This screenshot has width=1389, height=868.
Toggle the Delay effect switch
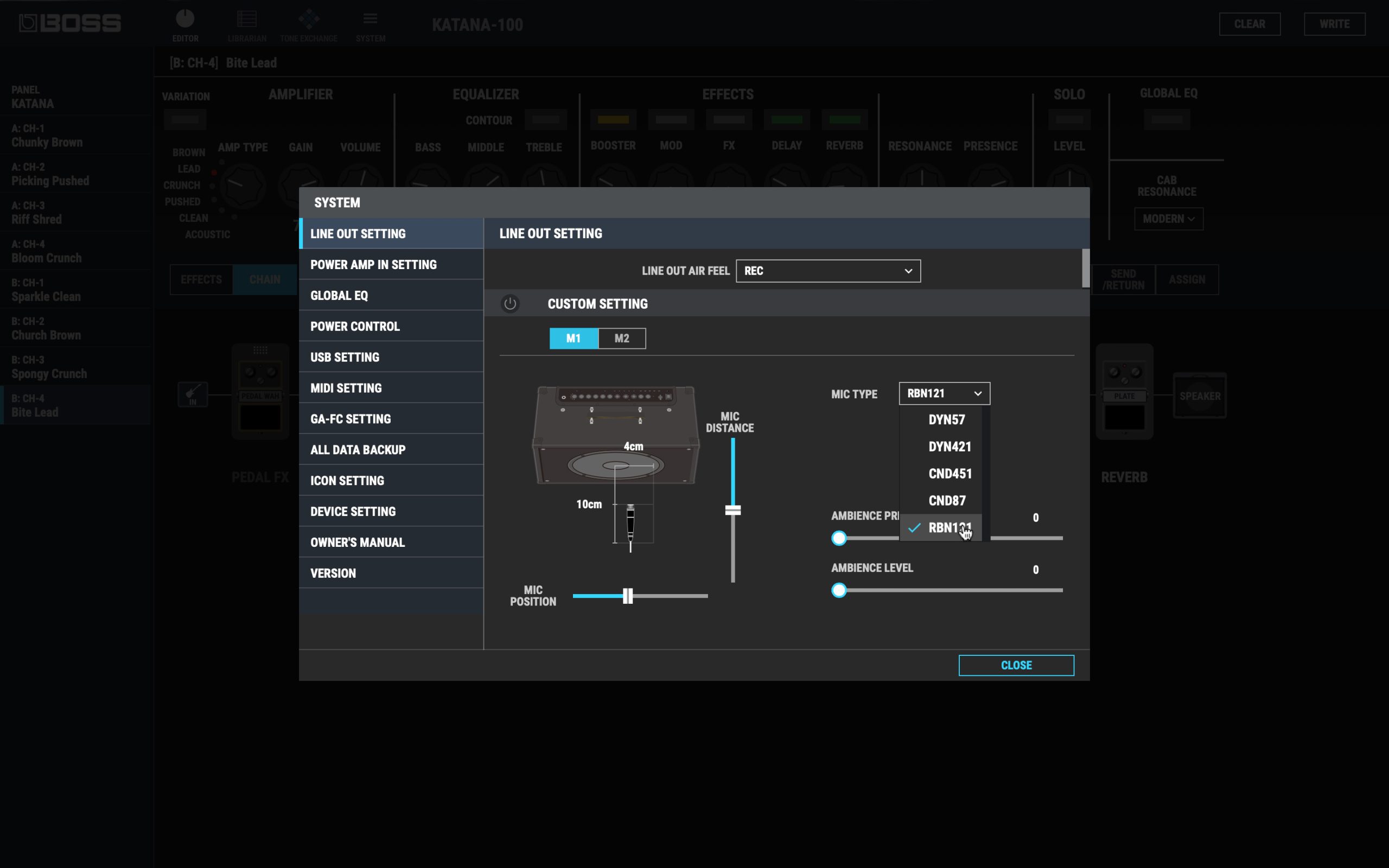click(787, 119)
